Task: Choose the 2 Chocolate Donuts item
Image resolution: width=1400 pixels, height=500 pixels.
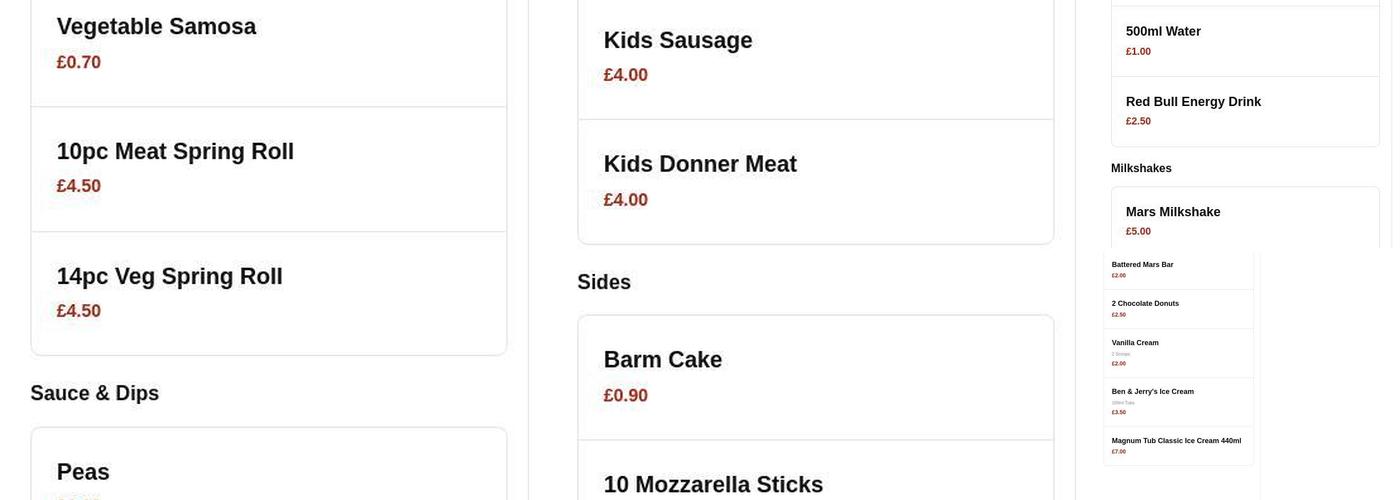Action: pos(1178,308)
